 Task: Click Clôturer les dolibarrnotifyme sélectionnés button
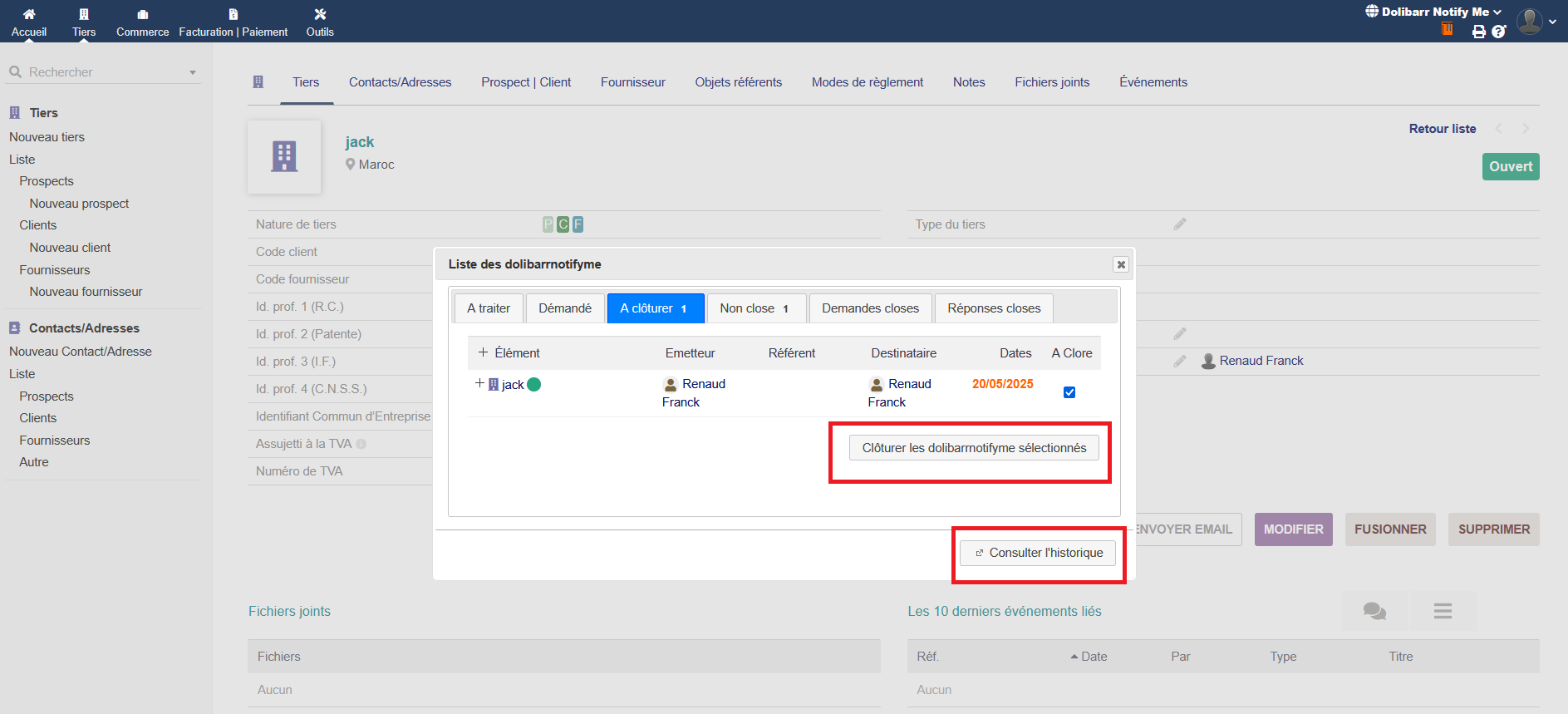pyautogui.click(x=974, y=448)
